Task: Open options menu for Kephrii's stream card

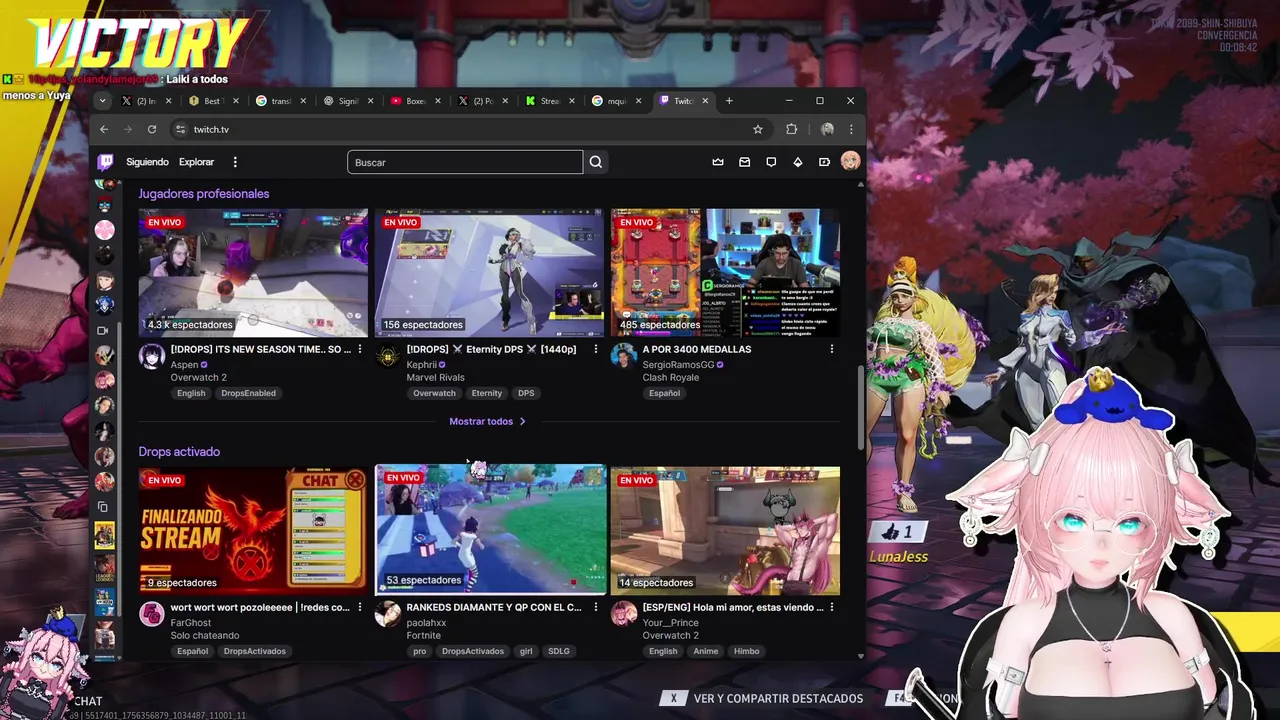Action: (x=596, y=349)
